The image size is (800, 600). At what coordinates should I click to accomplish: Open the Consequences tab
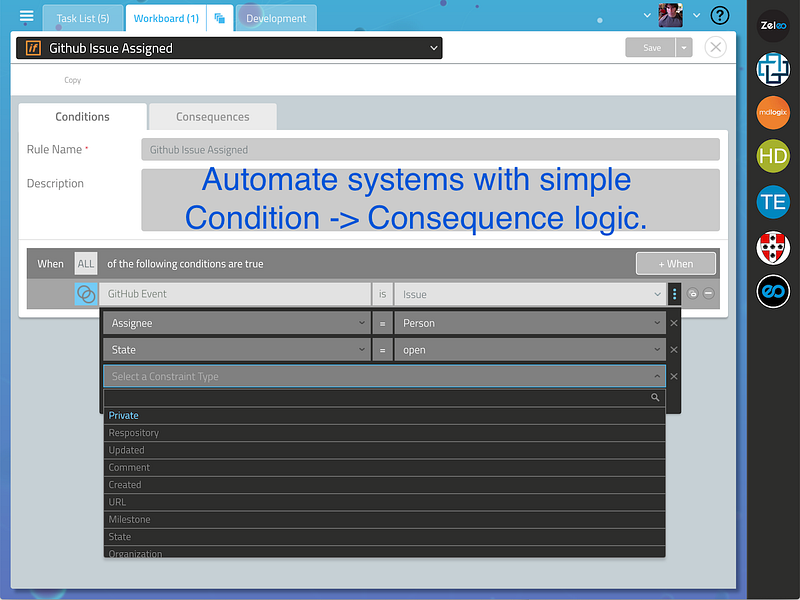pos(213,117)
